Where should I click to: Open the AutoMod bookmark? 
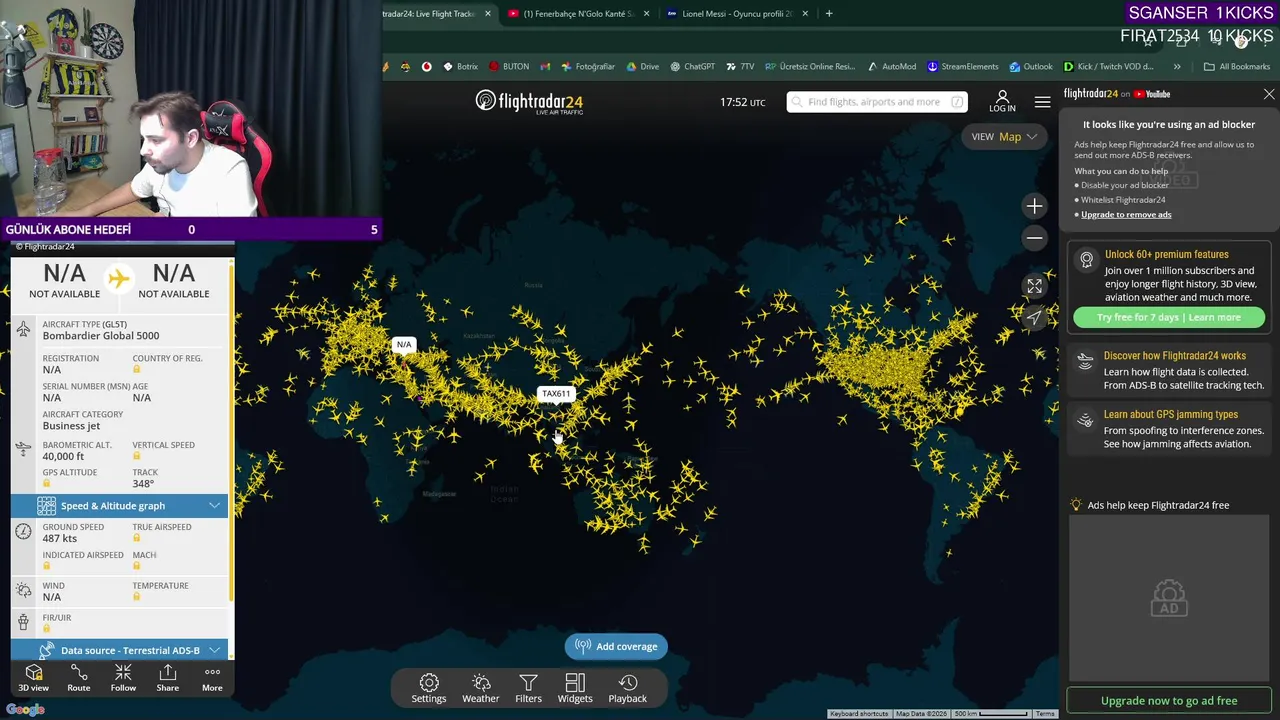click(892, 67)
